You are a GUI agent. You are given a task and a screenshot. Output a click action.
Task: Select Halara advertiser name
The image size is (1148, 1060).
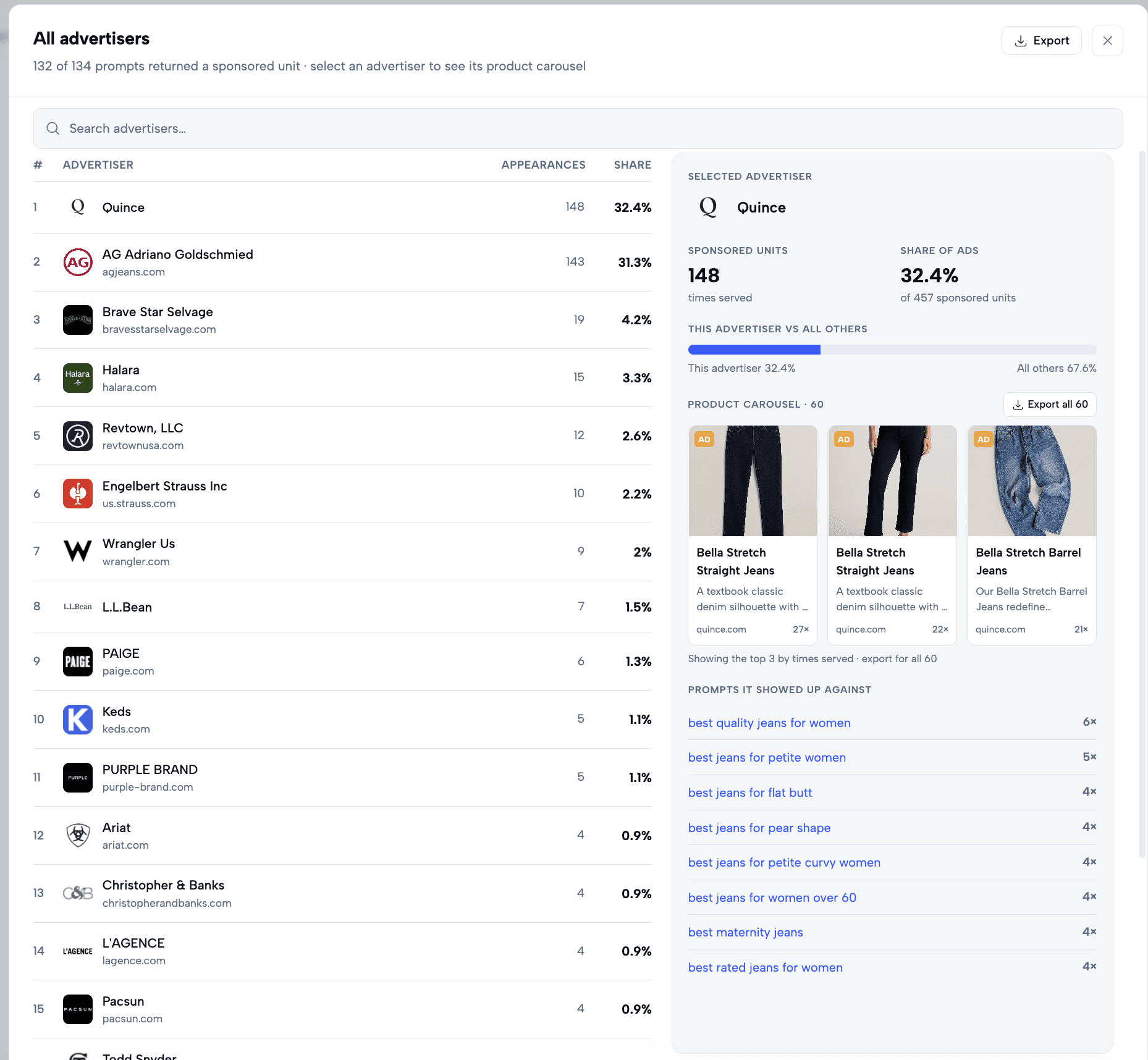coord(121,370)
